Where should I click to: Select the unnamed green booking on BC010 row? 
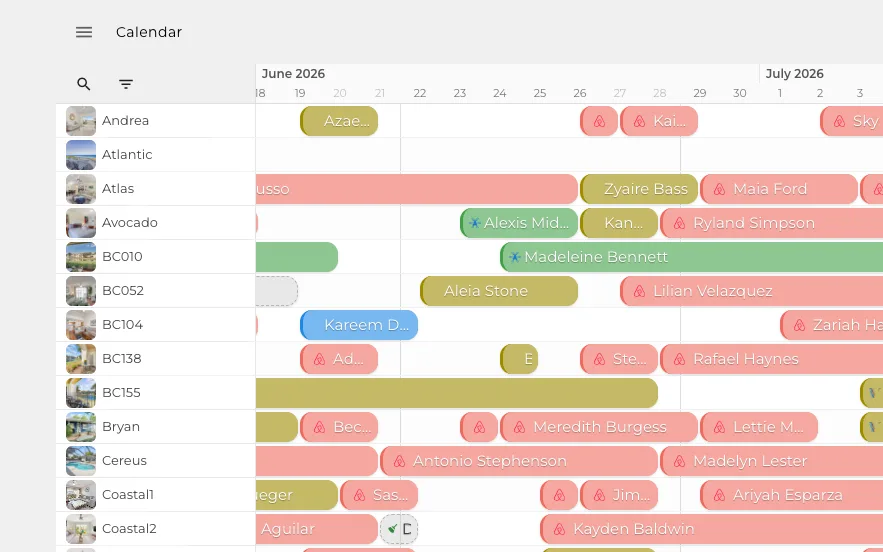pyautogui.click(x=297, y=257)
